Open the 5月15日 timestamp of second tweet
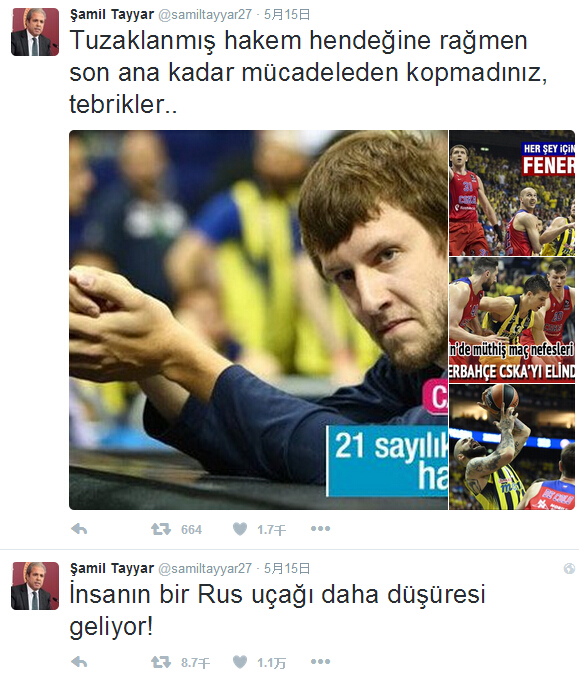Image resolution: width=579 pixels, height=677 pixels. point(287,569)
